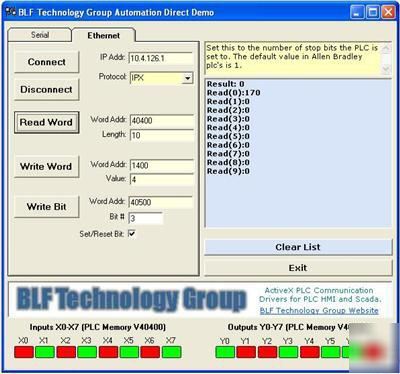
Task: Click the Length field with value 10
Action: [x=162, y=135]
